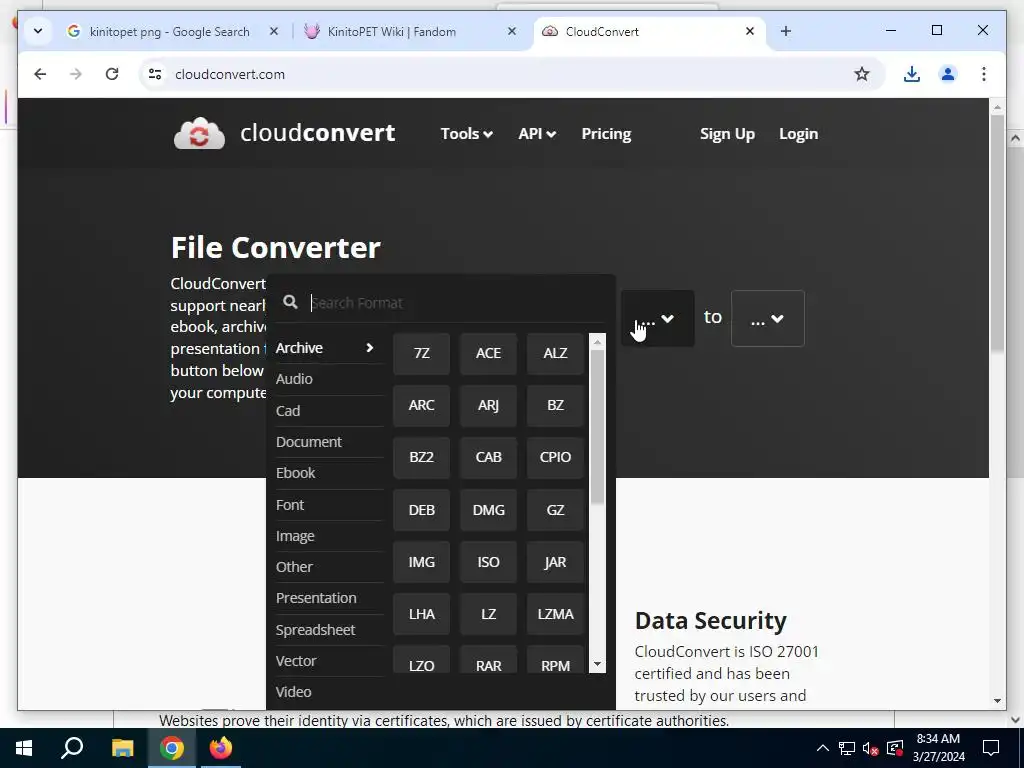Show hidden tray icons chevron

click(823, 748)
